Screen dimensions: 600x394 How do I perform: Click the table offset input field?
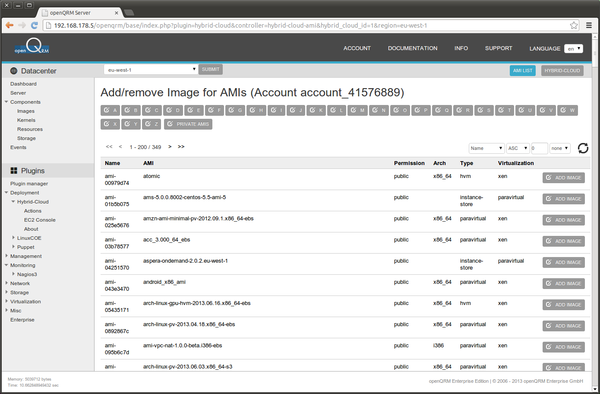pos(539,148)
